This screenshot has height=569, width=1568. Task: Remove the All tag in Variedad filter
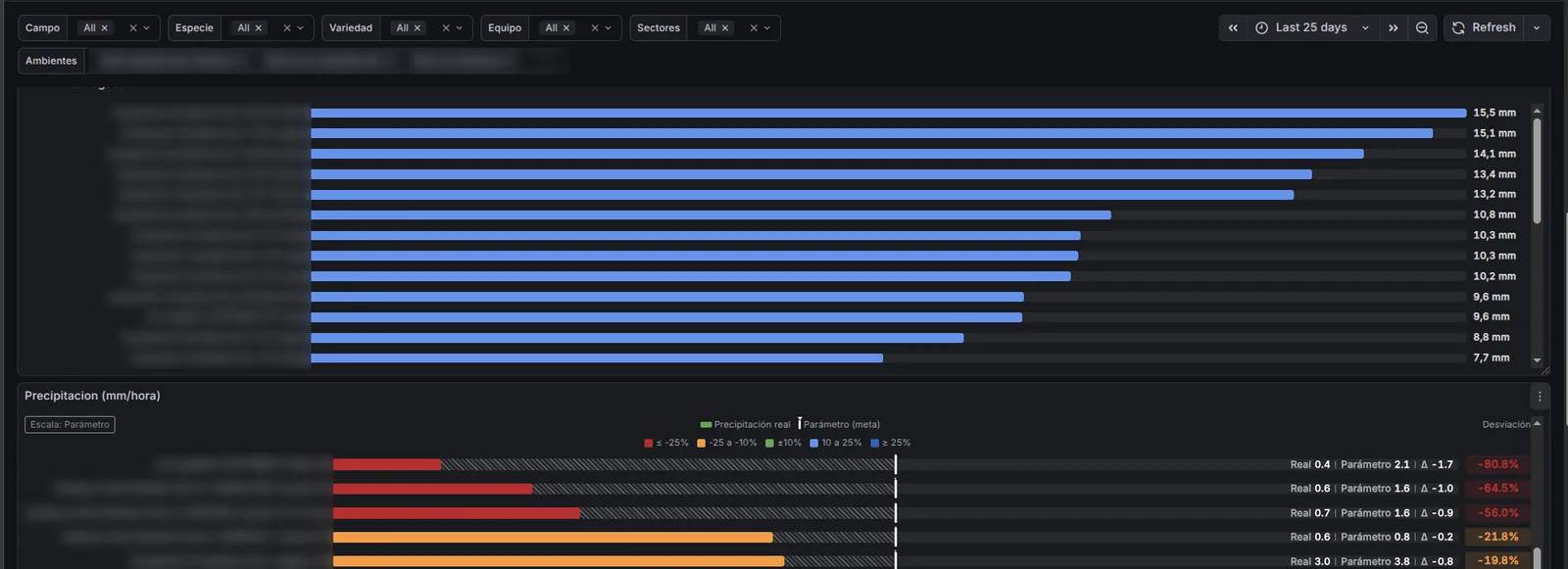417,28
